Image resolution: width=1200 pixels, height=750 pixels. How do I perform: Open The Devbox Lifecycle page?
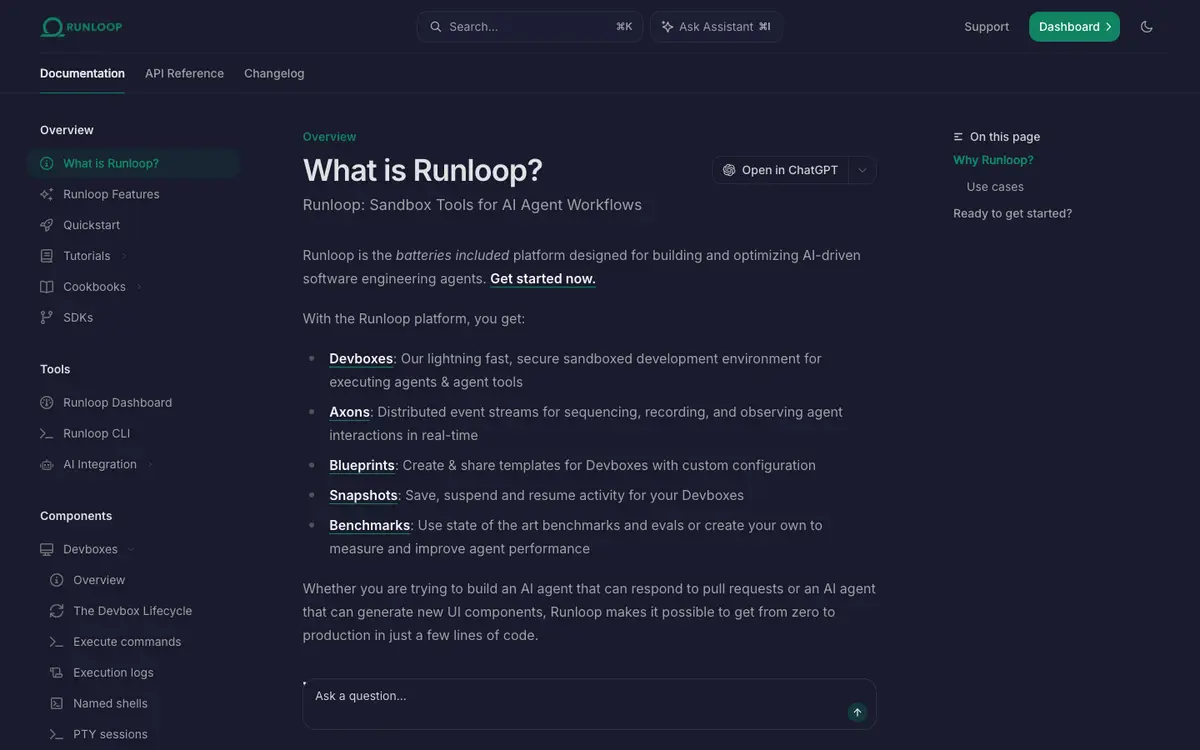point(134,611)
